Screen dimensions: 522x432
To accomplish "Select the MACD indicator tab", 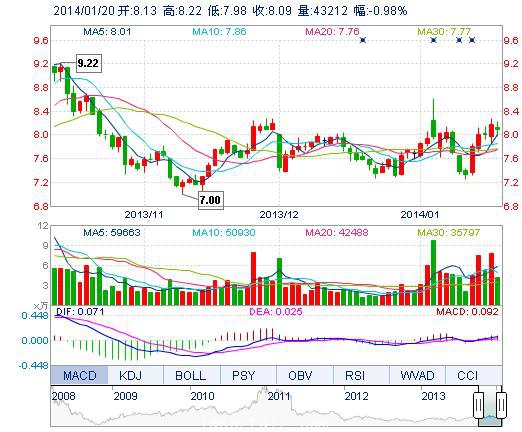I will (79, 375).
